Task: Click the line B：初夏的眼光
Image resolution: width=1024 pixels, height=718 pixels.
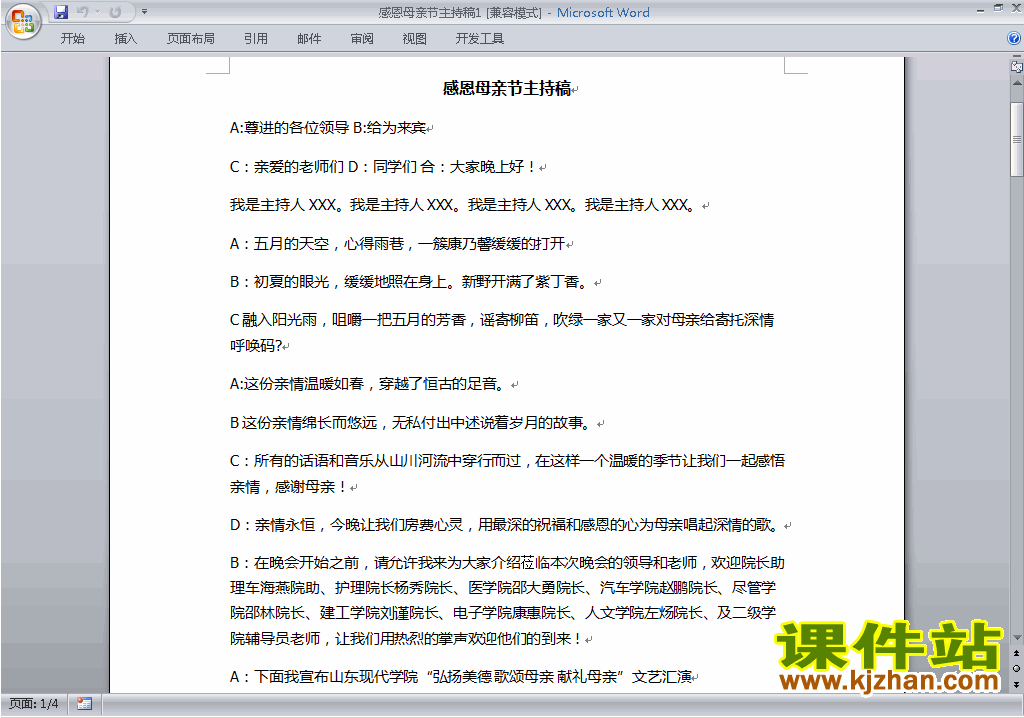Action: click(x=411, y=282)
